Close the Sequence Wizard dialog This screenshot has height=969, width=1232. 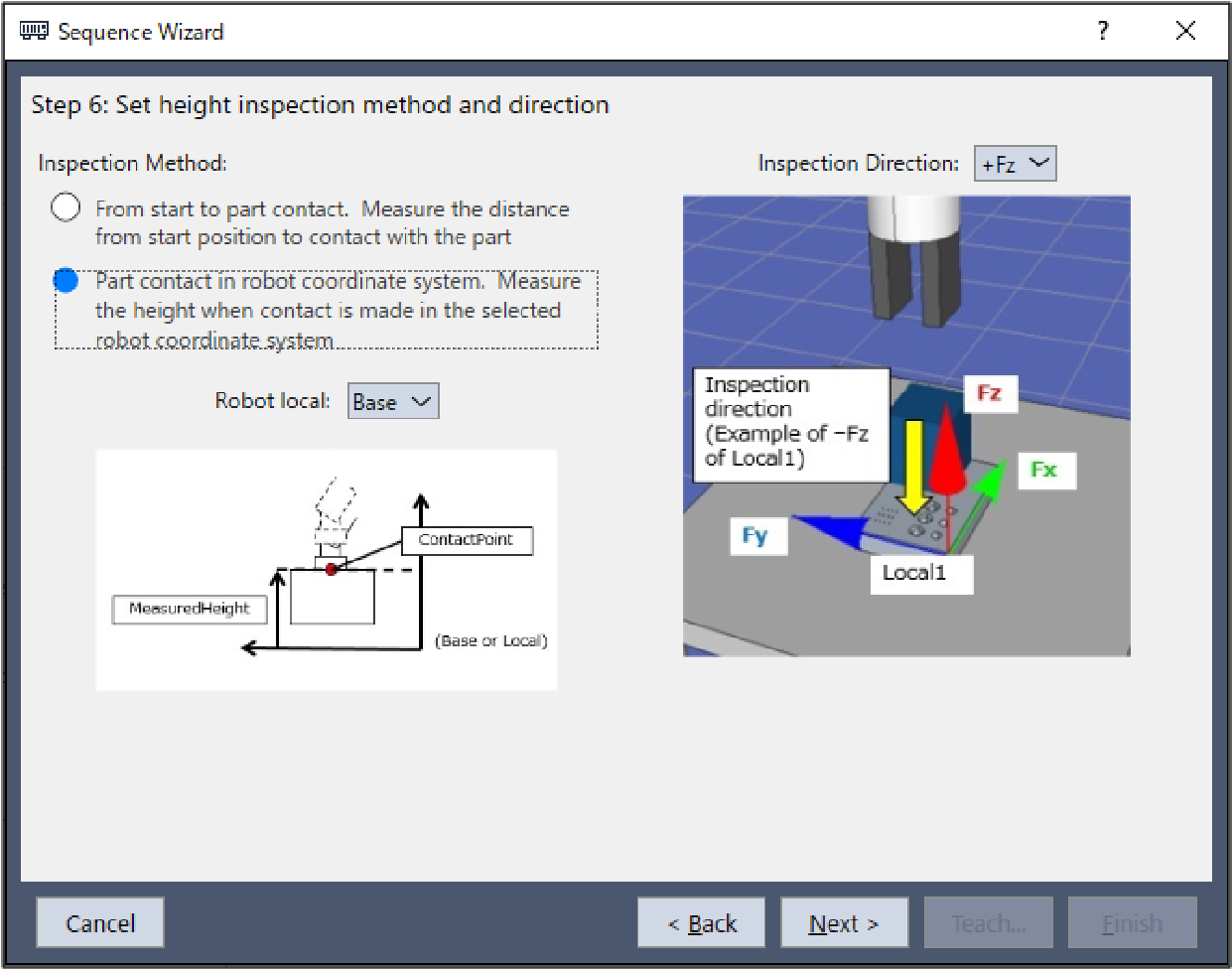(x=1185, y=31)
